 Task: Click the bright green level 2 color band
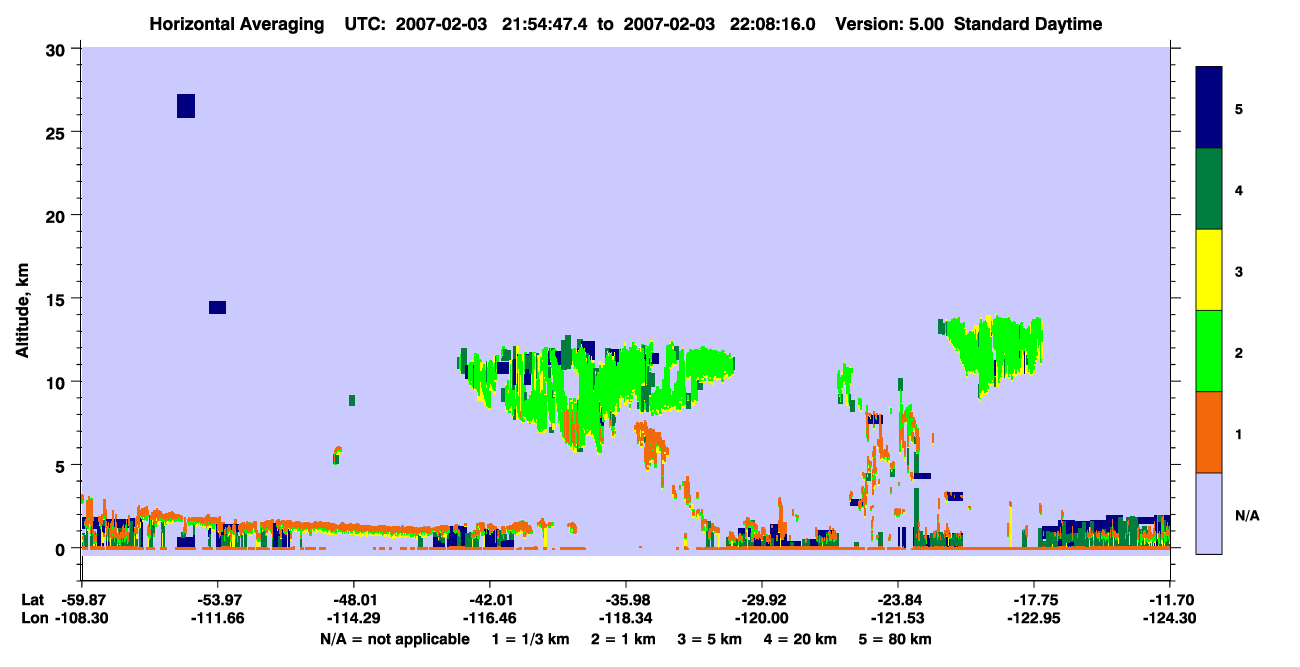[x=1209, y=350]
